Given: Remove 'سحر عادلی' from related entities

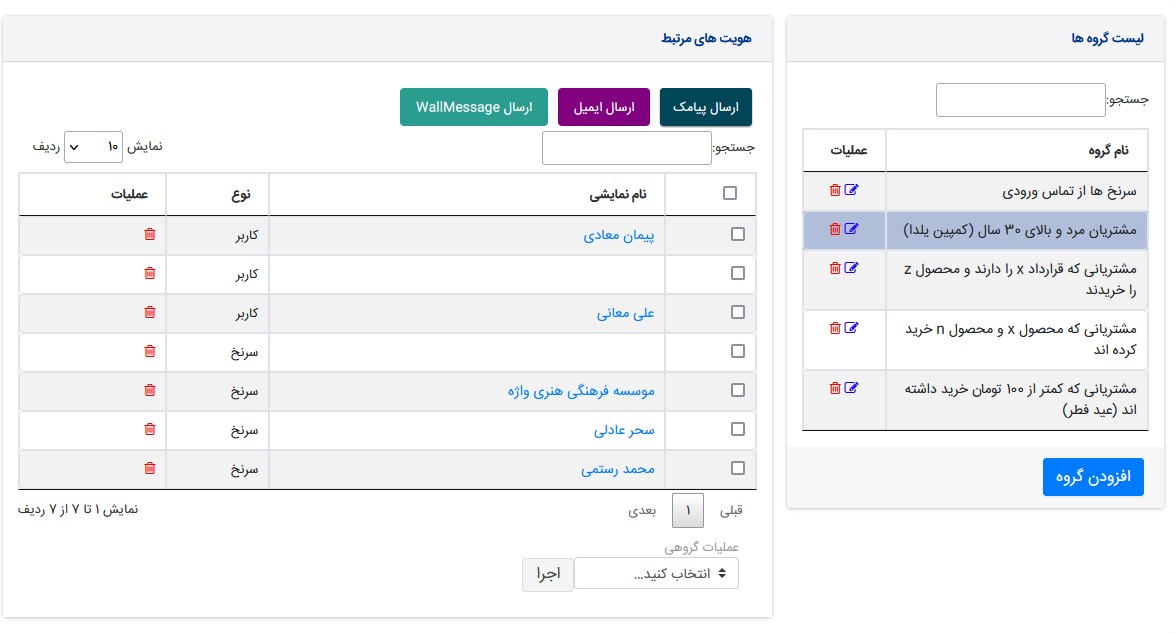Looking at the screenshot, I should (150, 429).
